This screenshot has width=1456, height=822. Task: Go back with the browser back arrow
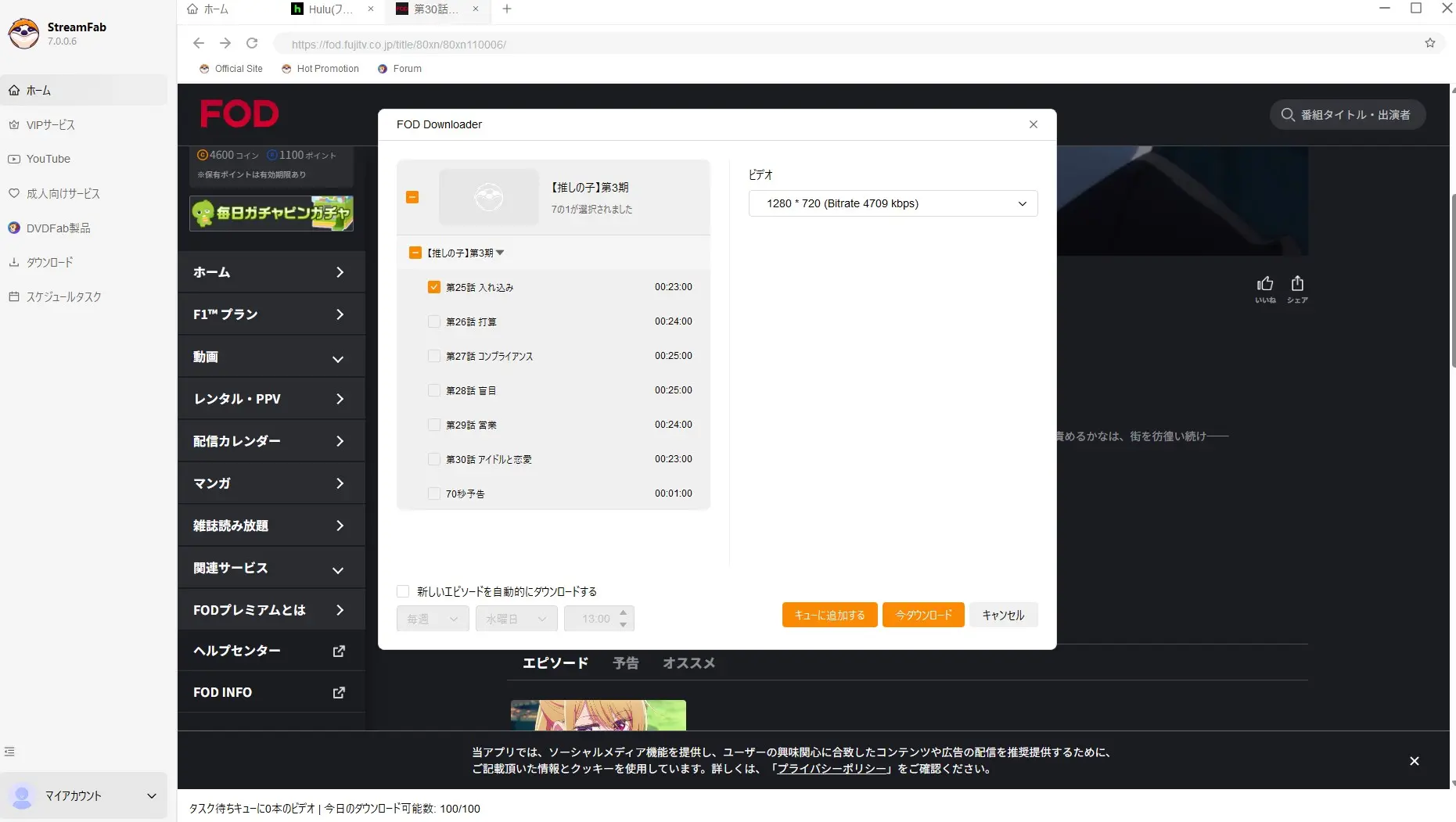click(x=199, y=43)
